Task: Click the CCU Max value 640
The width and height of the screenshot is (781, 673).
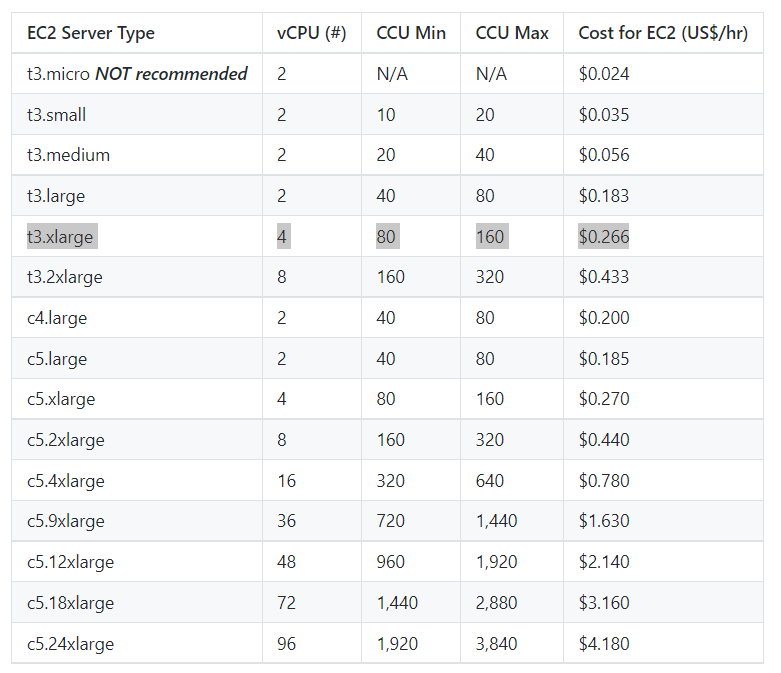Action: point(490,481)
